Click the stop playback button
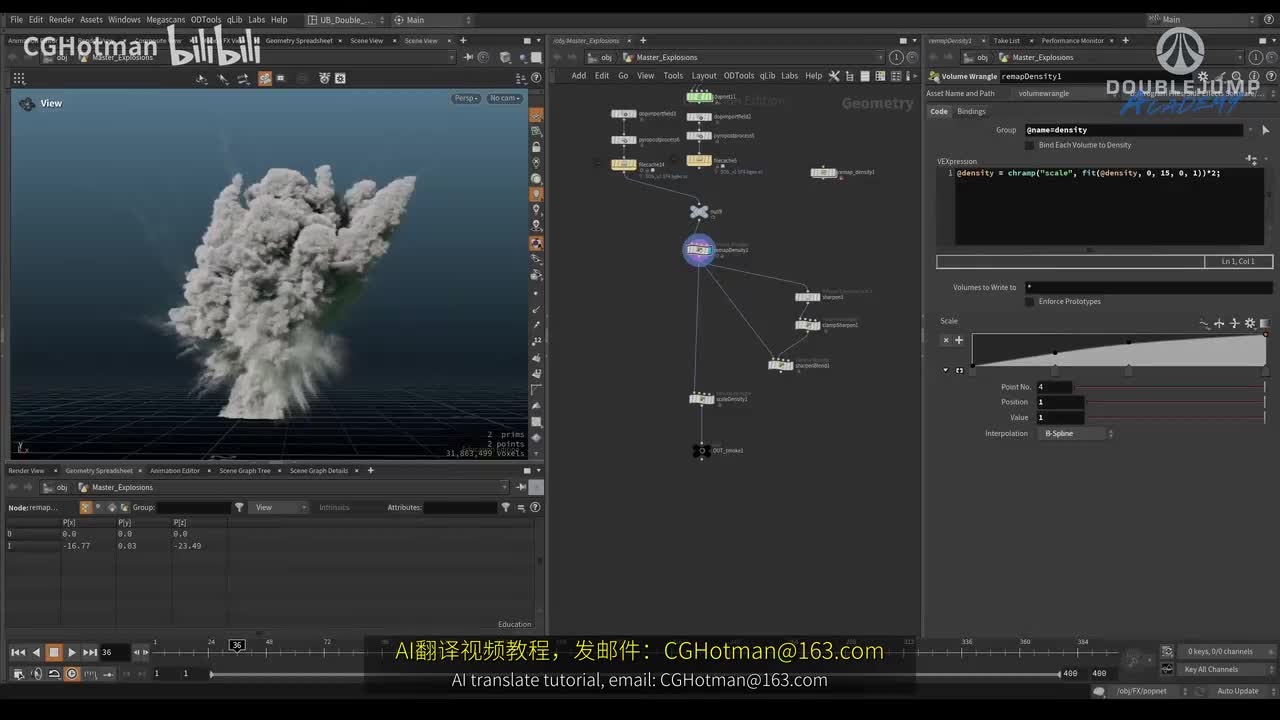 click(54, 652)
